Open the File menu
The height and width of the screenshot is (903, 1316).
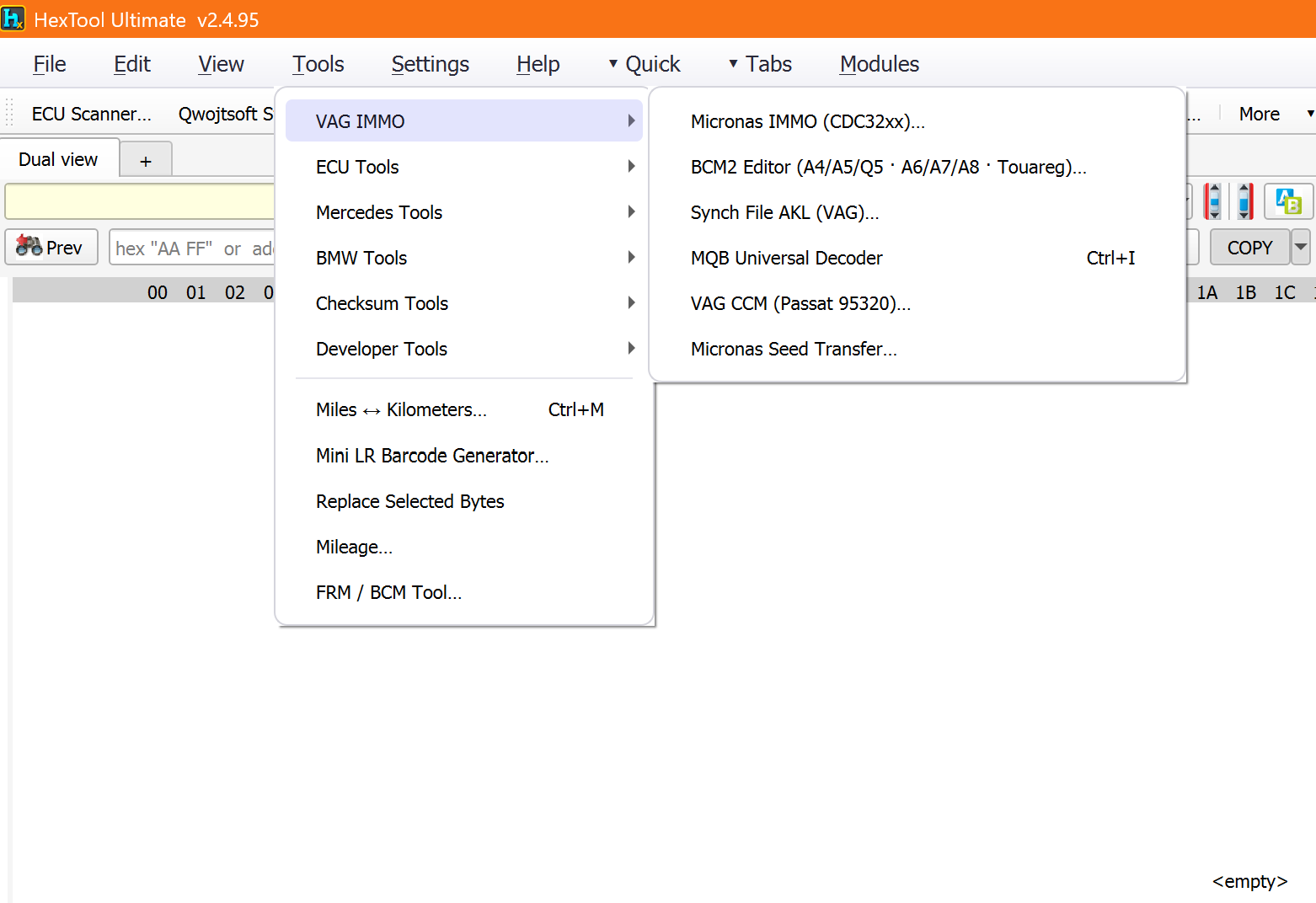[x=50, y=64]
